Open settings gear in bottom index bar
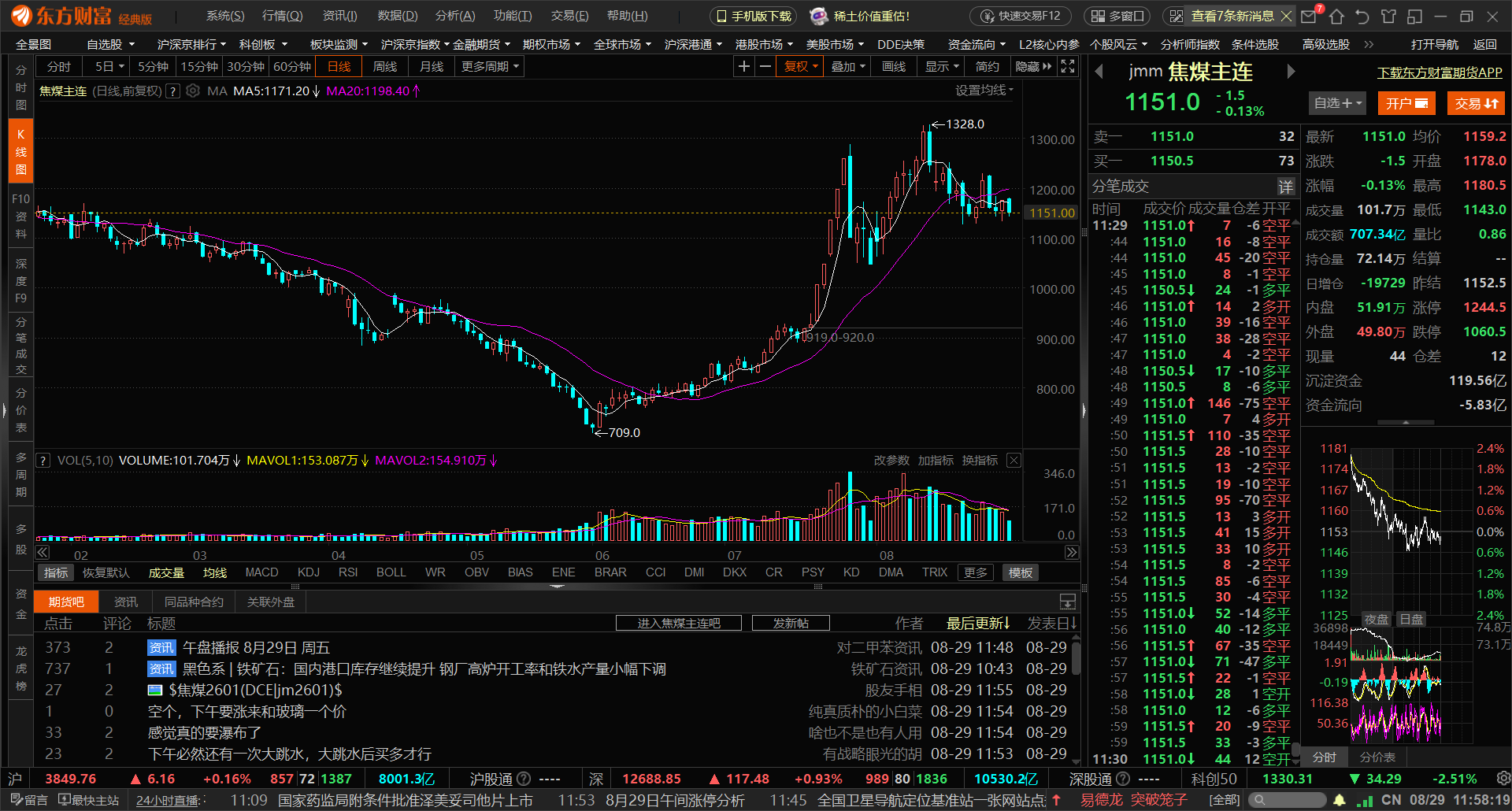 pos(1503,779)
